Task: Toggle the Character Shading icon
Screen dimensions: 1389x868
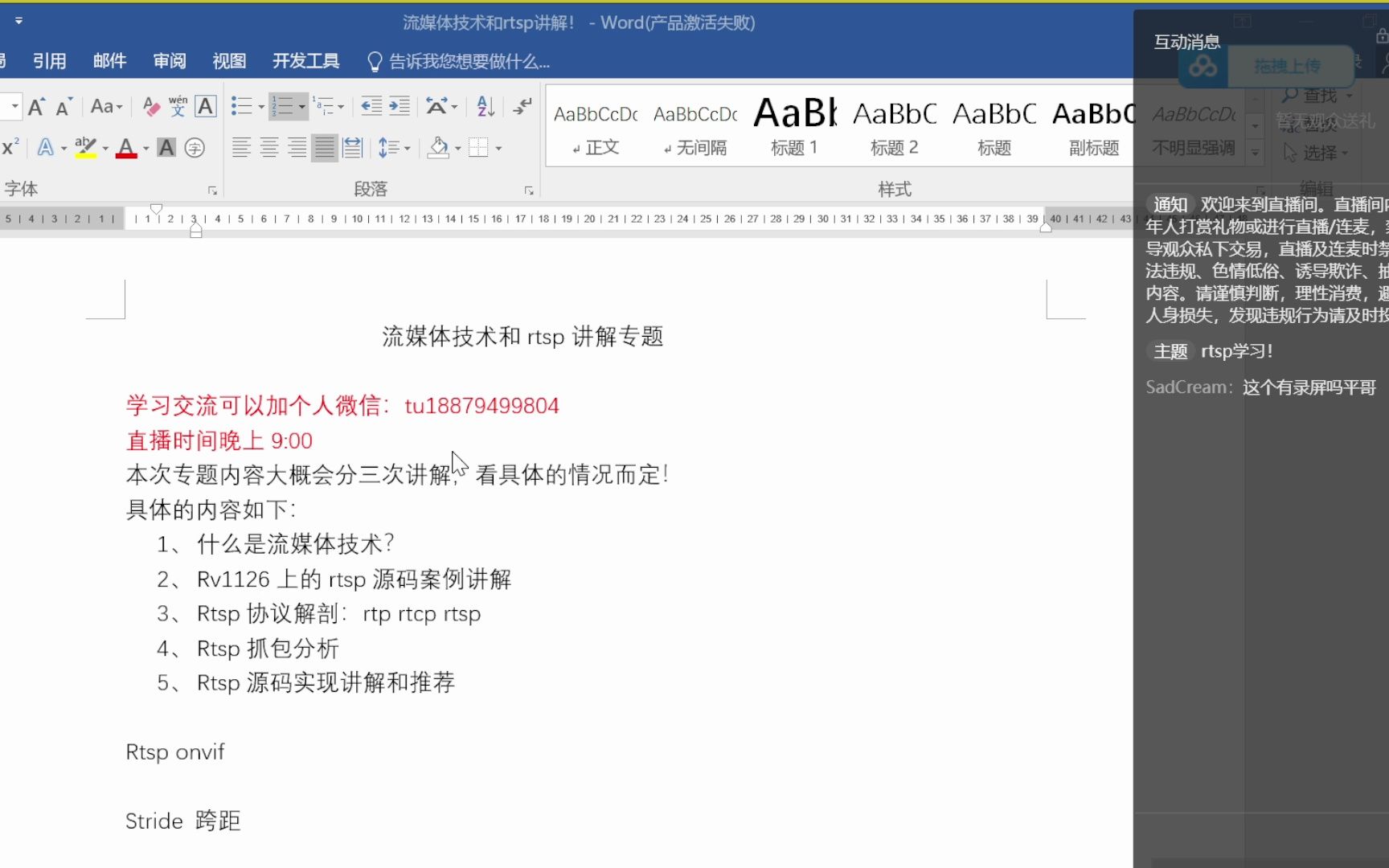Action: tap(166, 147)
